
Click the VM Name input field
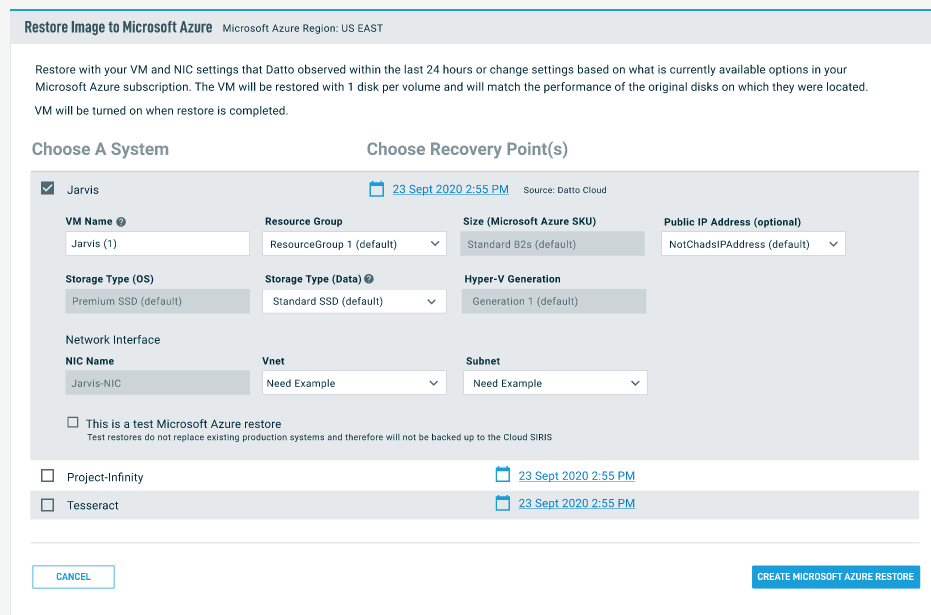[x=157, y=244]
